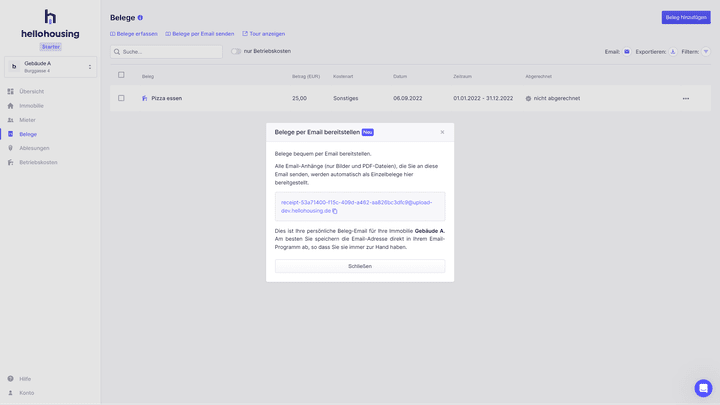Image resolution: width=720 pixels, height=405 pixels.
Task: Go to Übersicht in the sidebar
Action: (31, 91)
